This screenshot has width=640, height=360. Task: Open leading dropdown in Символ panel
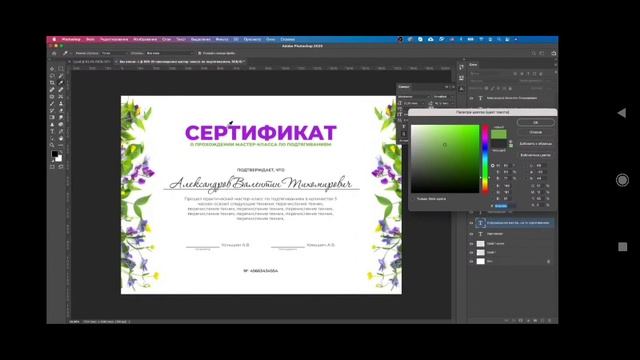pyautogui.click(x=443, y=104)
